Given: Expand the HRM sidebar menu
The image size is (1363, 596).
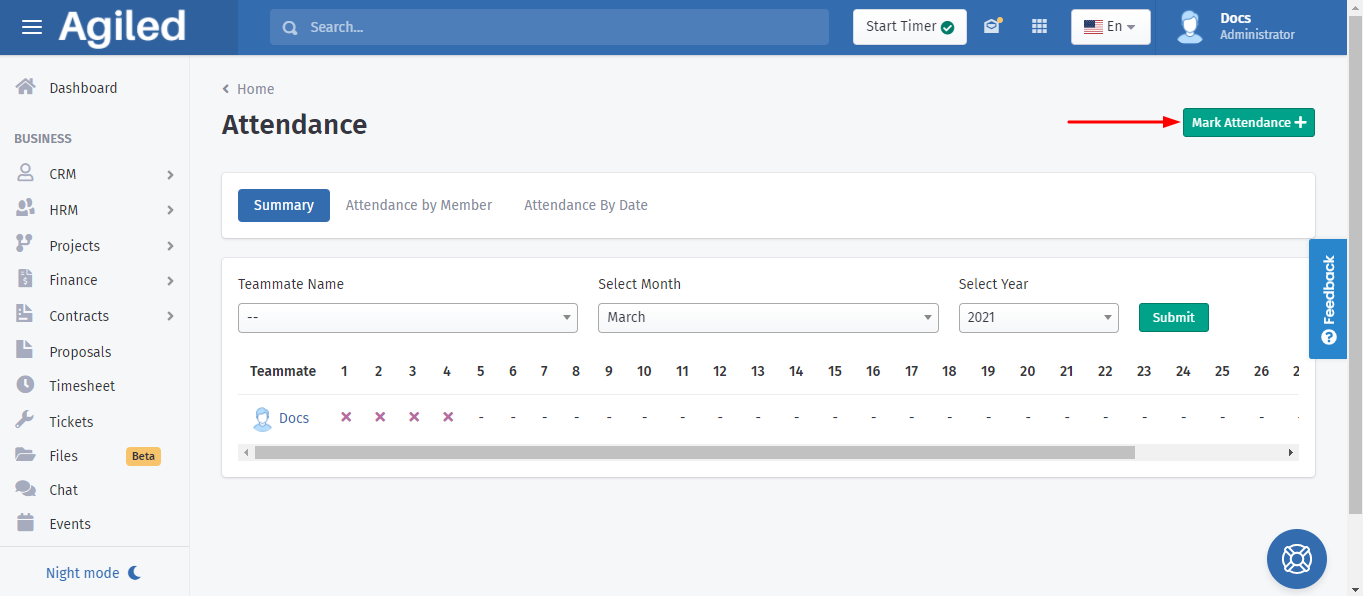Looking at the screenshot, I should (95, 210).
